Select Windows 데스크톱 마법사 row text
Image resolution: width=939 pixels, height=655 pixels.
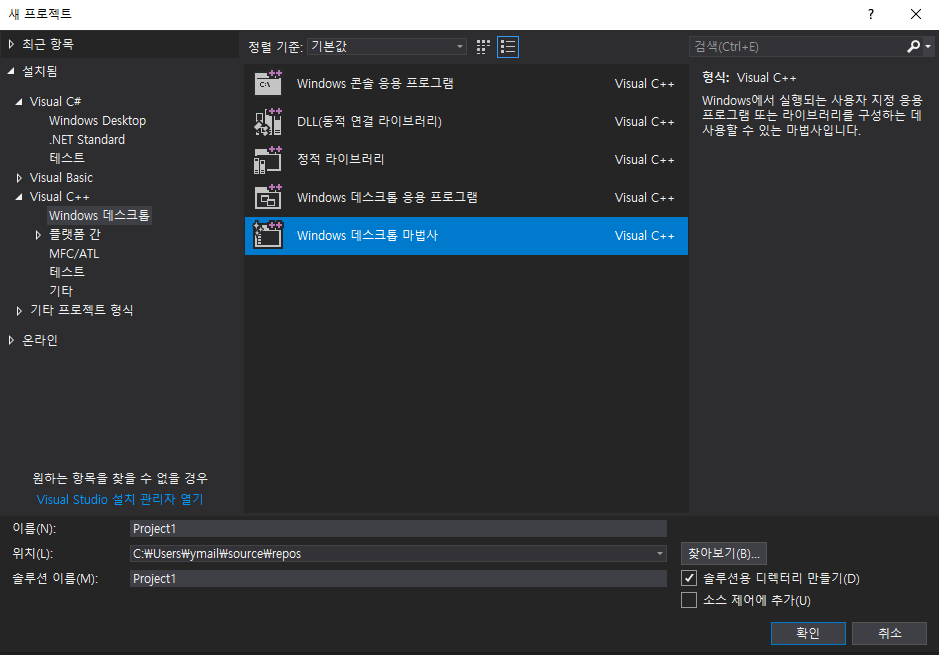pyautogui.click(x=367, y=235)
